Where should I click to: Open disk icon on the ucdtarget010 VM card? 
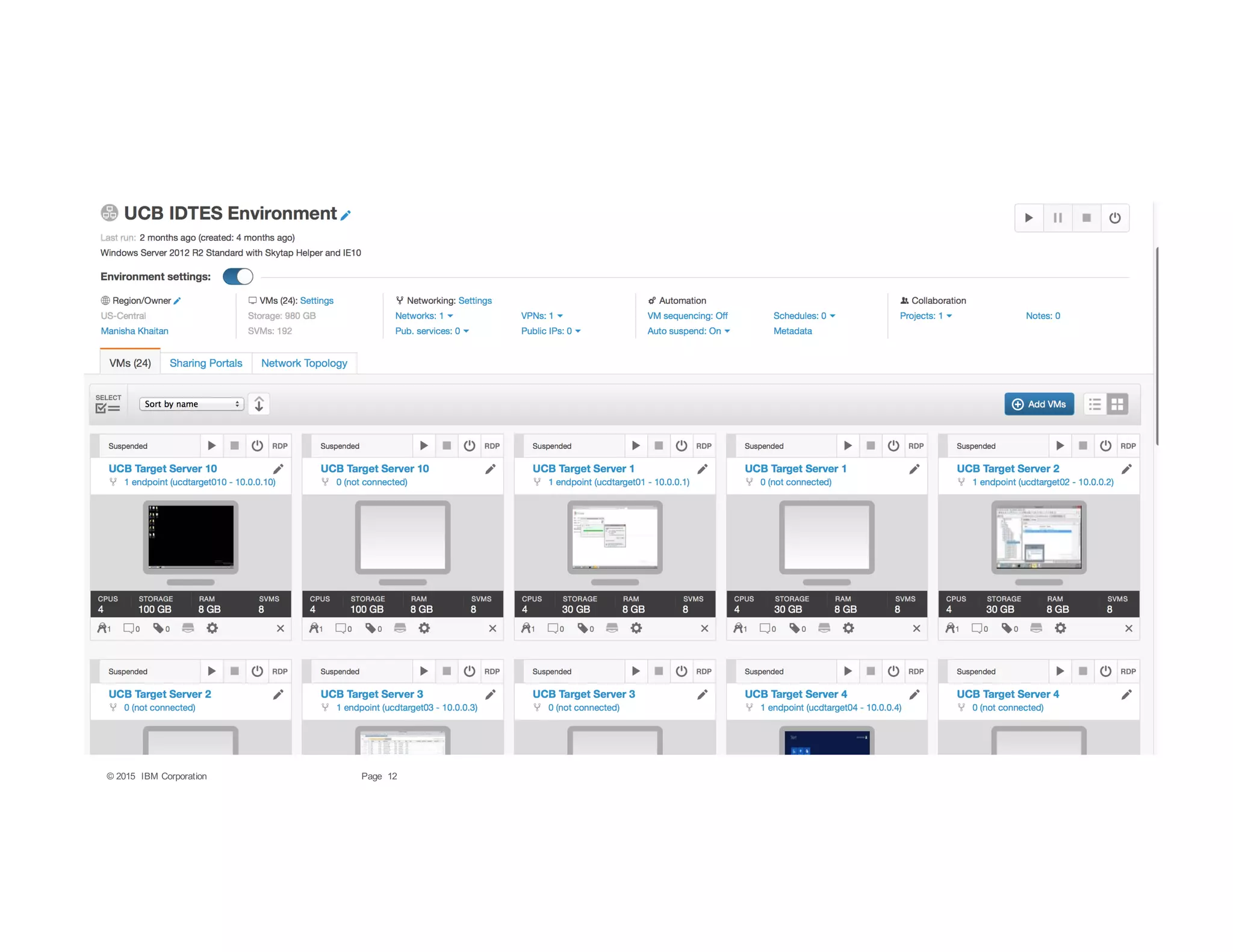(188, 628)
